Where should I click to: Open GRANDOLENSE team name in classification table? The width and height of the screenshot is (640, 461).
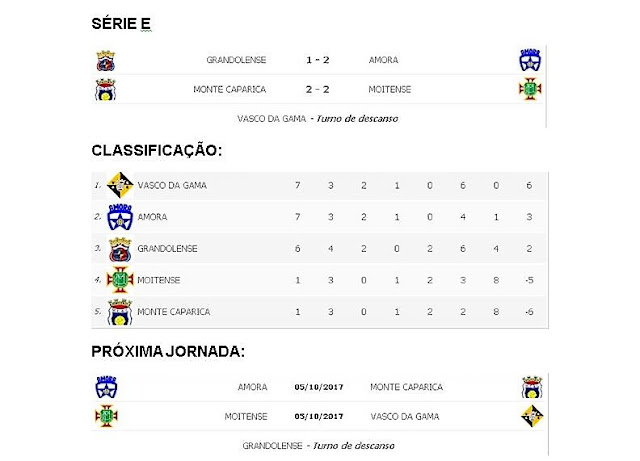click(167, 249)
